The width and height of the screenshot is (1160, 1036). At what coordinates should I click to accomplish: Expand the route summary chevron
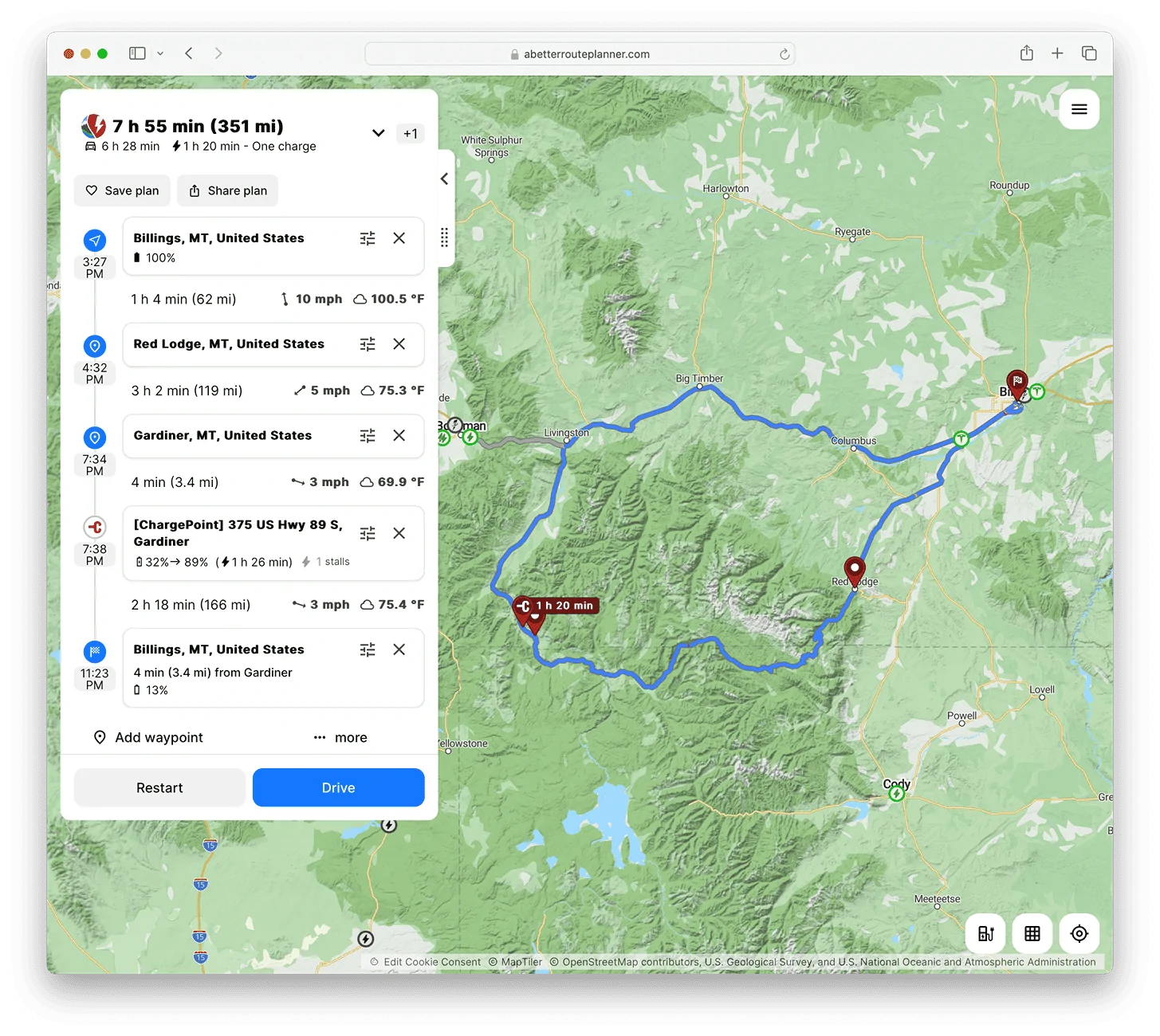379,133
